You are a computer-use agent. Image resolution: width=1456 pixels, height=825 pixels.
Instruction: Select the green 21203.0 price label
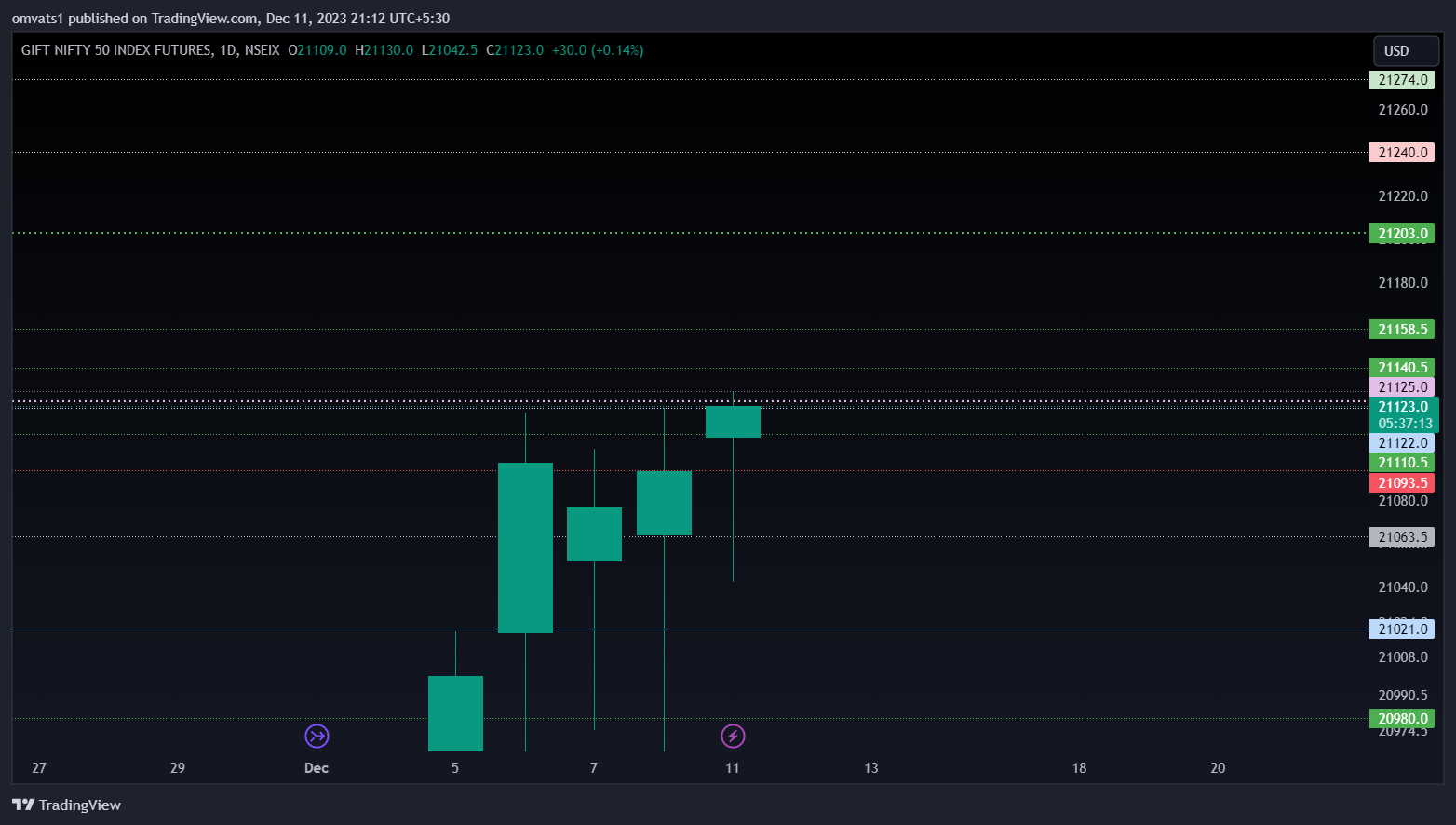(x=1402, y=234)
